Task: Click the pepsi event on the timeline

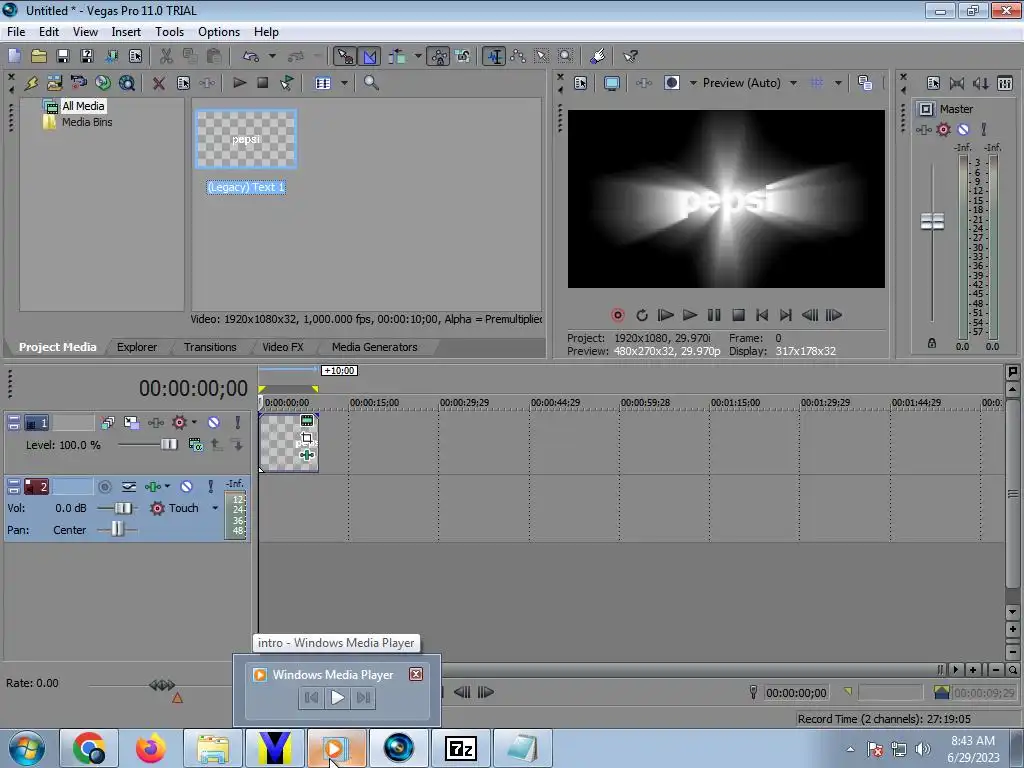Action: coord(289,442)
